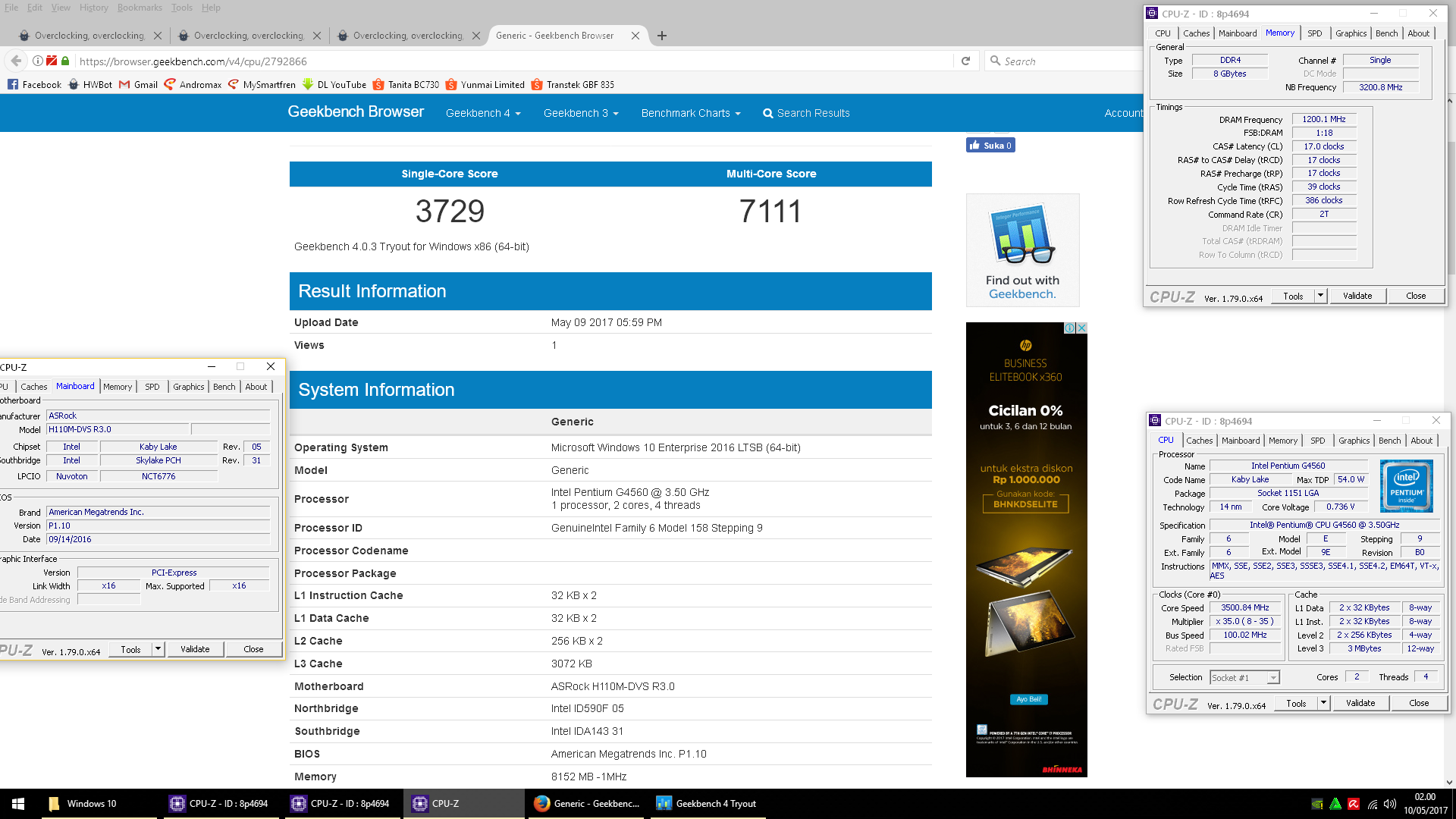The image size is (1456, 819).
Task: Expand the Geekbench 4 dropdown menu
Action: pyautogui.click(x=483, y=113)
